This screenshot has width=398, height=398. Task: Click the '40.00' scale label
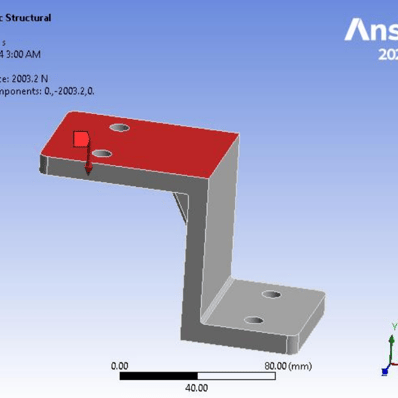click(196, 388)
